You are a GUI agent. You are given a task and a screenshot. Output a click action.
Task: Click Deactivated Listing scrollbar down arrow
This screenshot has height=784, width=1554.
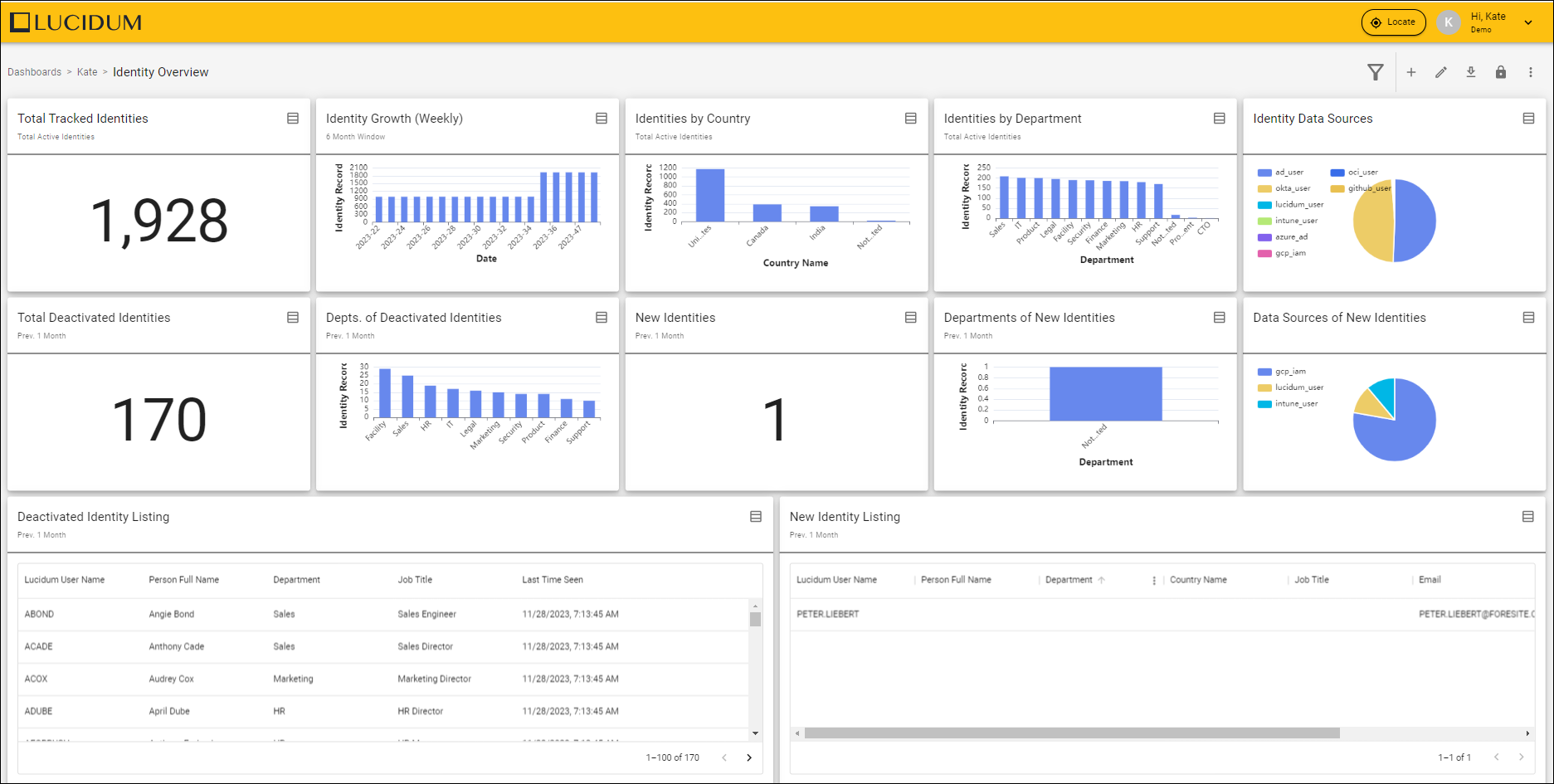click(x=755, y=733)
